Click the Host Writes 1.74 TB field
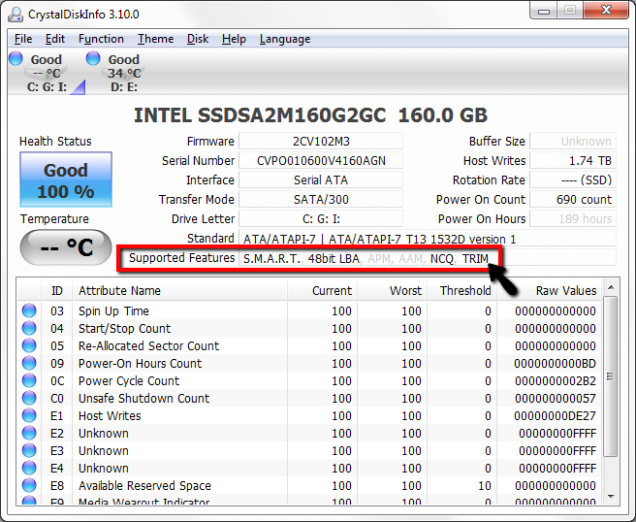Screen dimensions: 636x522 point(573,161)
